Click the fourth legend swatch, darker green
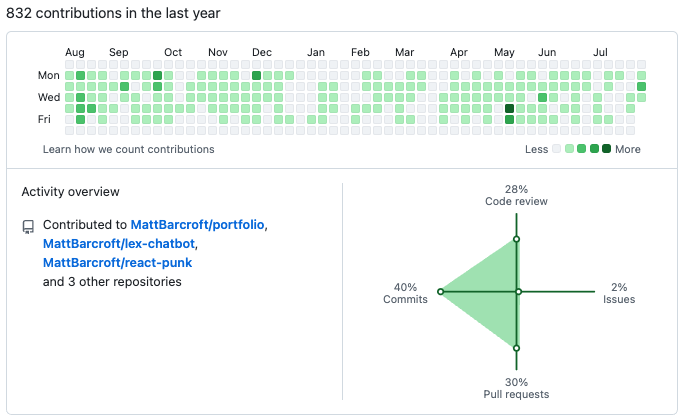This screenshot has height=420, width=685. [594, 149]
